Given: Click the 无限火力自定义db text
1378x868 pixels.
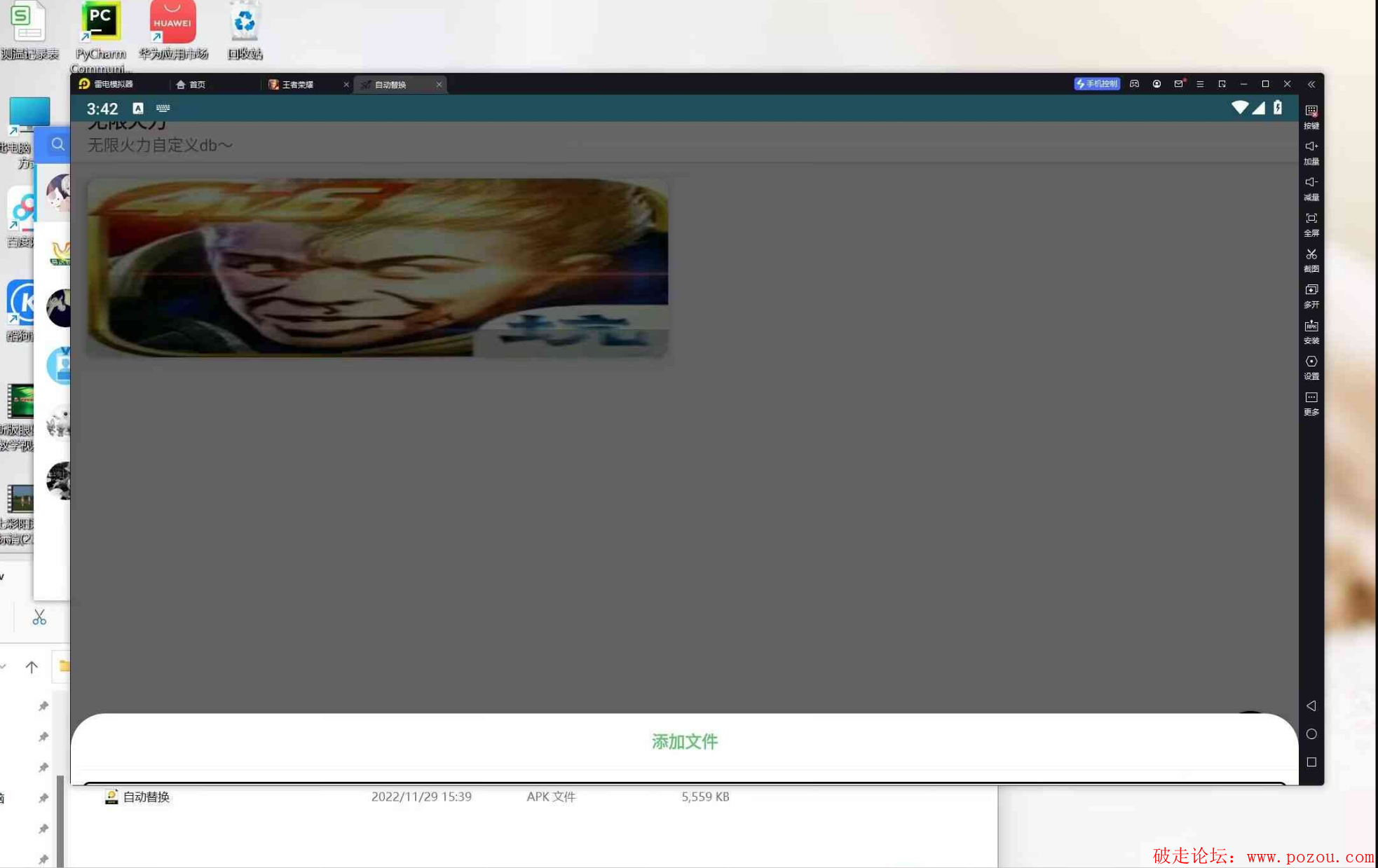Looking at the screenshot, I should tap(160, 145).
